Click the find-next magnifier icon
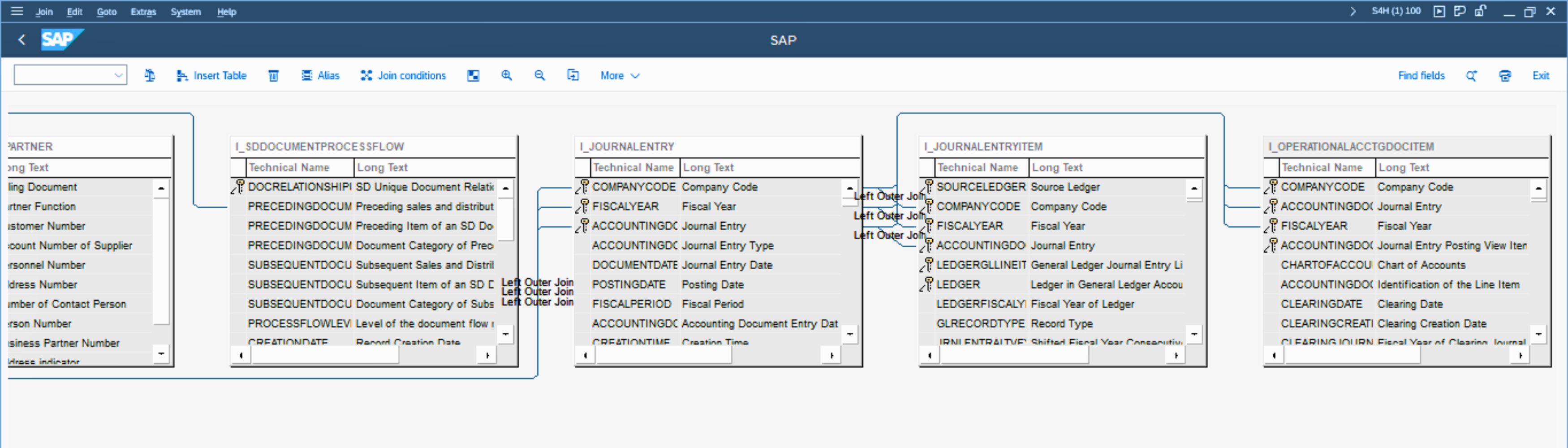 pyautogui.click(x=1471, y=75)
